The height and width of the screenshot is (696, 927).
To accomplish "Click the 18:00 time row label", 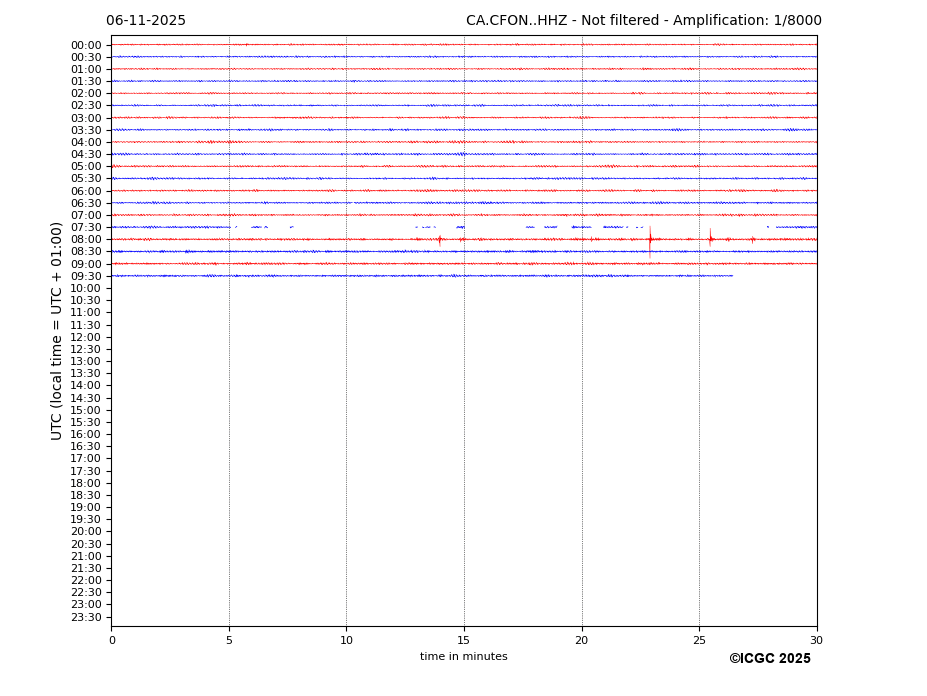I will click(85, 483).
